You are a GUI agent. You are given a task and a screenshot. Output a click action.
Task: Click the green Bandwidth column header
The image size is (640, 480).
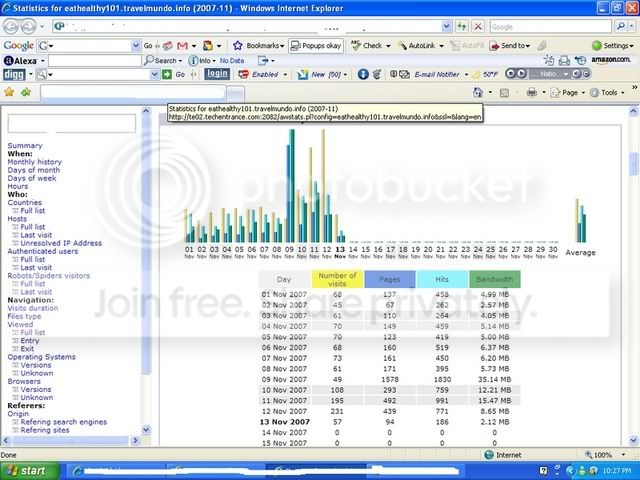click(x=495, y=279)
